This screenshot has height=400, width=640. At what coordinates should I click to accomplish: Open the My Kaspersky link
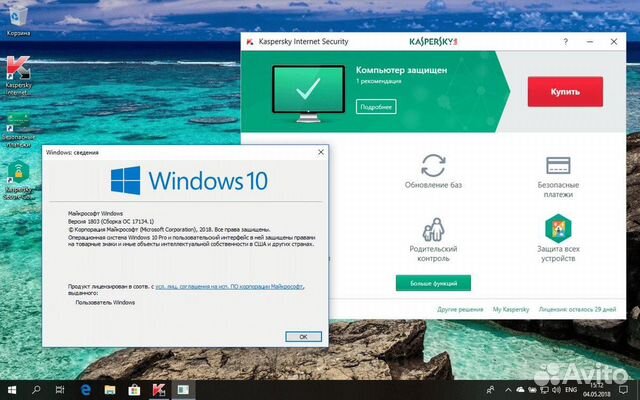point(511,309)
